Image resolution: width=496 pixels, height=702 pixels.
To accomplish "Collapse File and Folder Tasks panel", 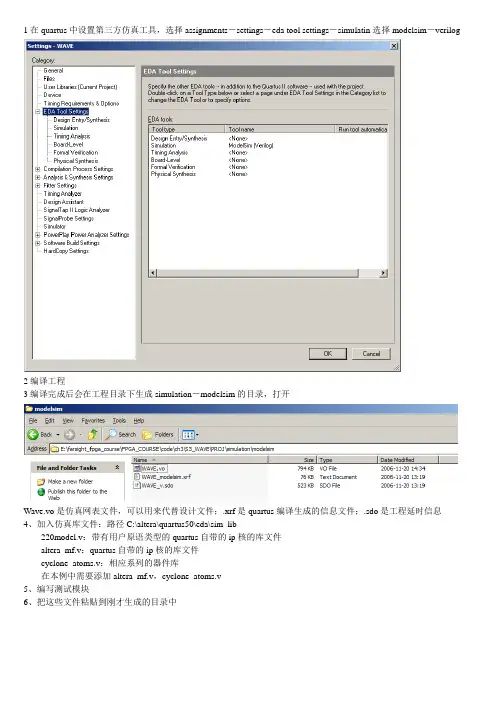I will pyautogui.click(x=117, y=467).
